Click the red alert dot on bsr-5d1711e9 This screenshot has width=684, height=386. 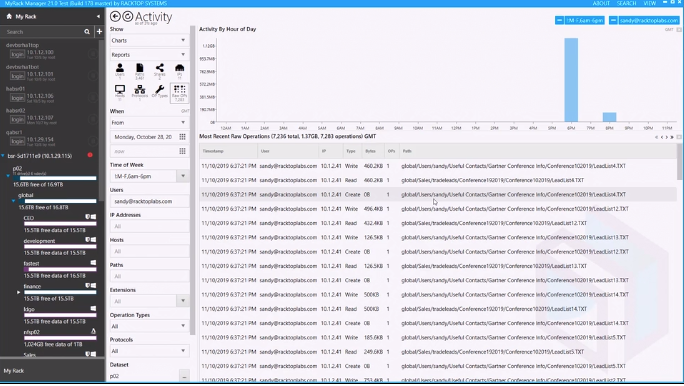point(90,155)
